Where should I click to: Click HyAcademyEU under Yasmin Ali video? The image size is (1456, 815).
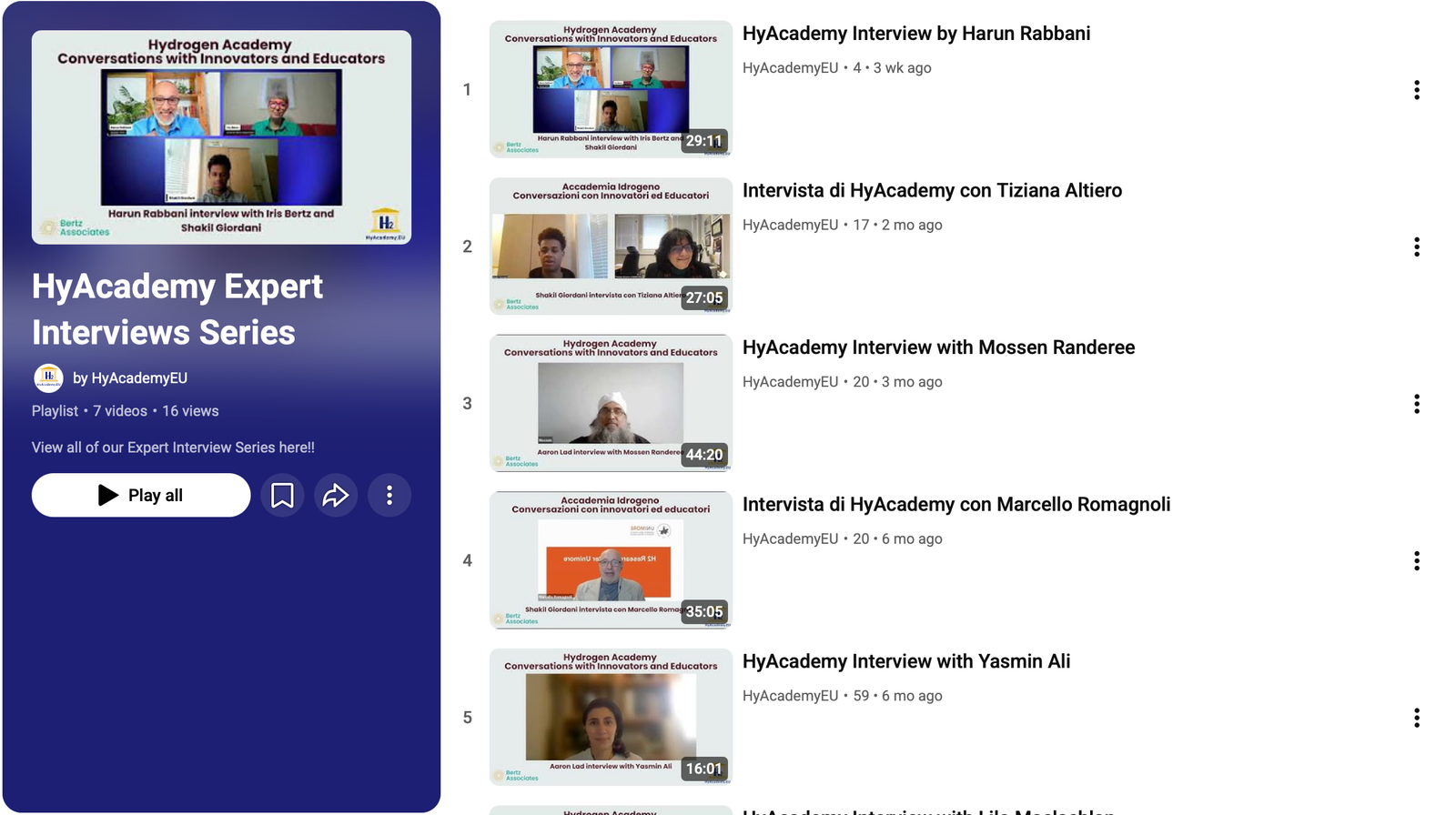tap(790, 696)
